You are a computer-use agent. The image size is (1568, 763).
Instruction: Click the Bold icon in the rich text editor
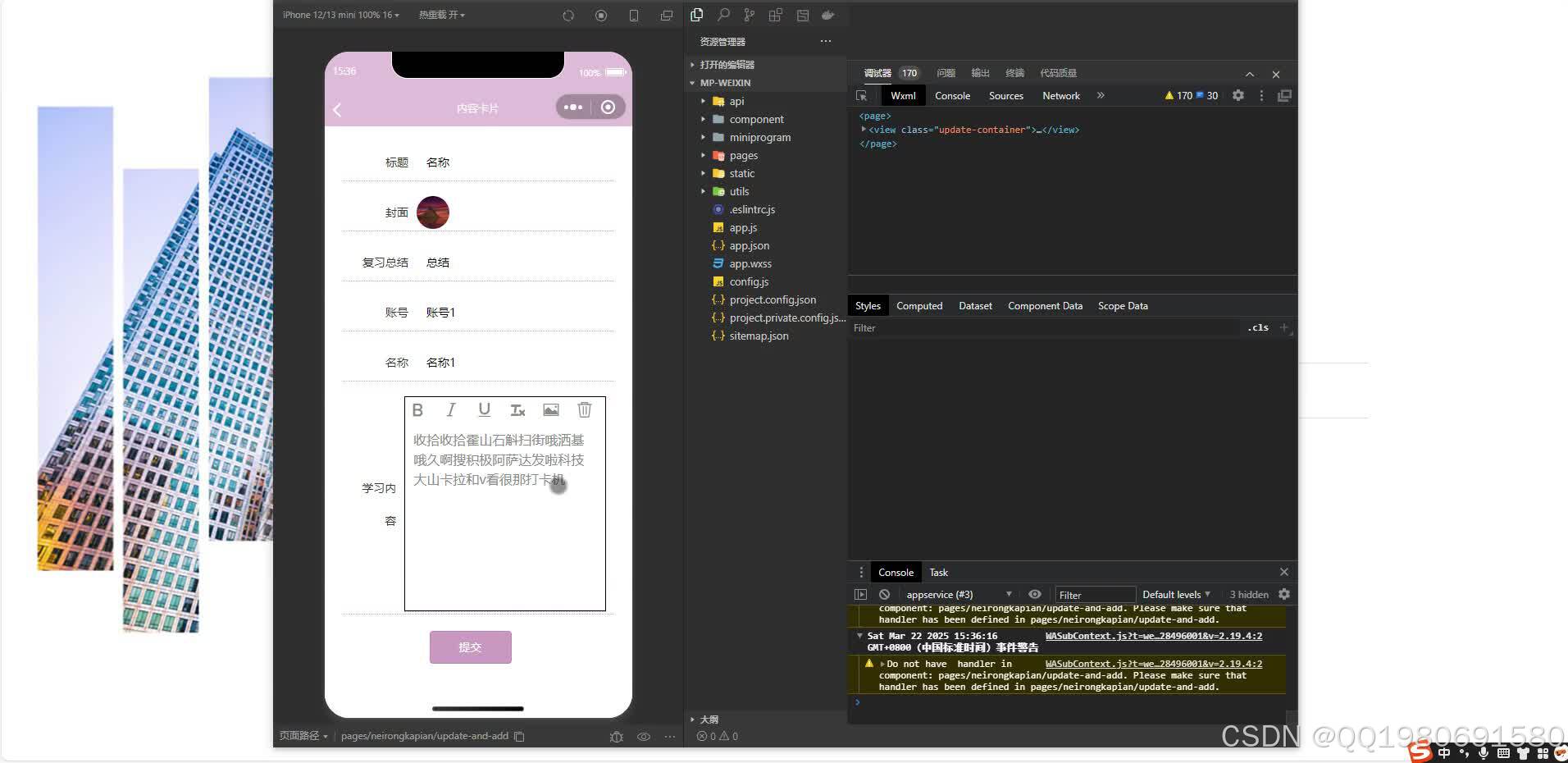click(x=418, y=409)
